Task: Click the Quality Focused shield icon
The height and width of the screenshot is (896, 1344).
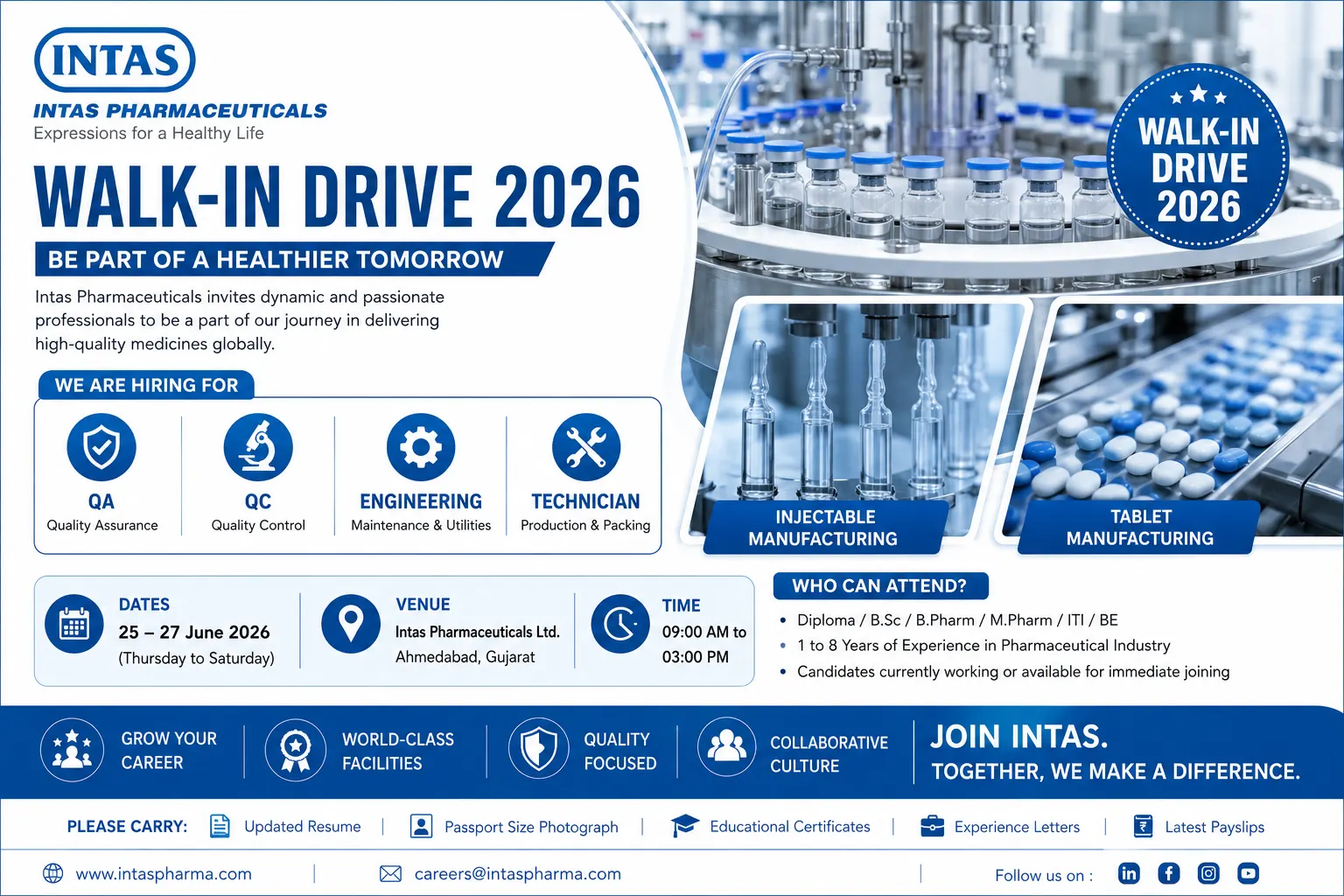Action: [539, 750]
